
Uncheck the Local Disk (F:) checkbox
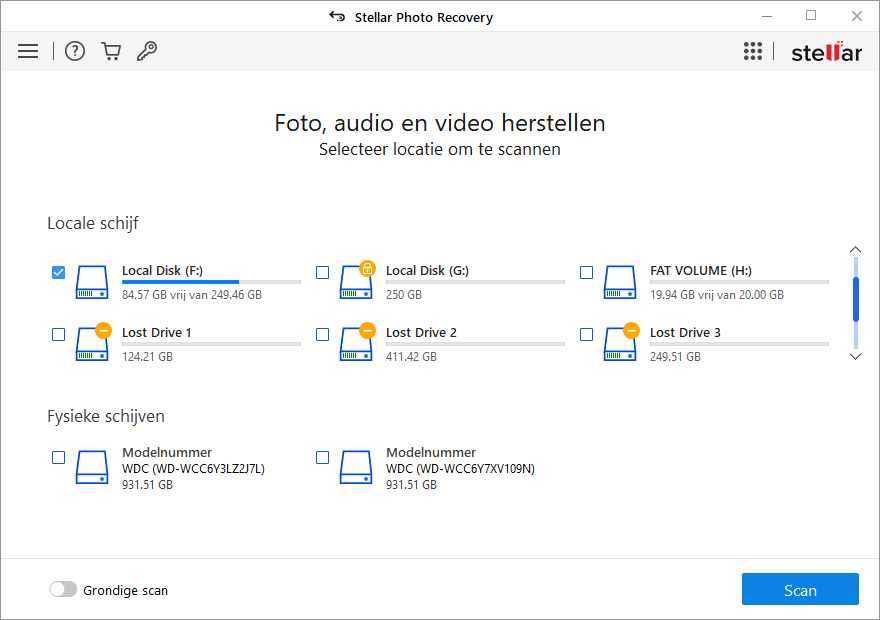[59, 272]
